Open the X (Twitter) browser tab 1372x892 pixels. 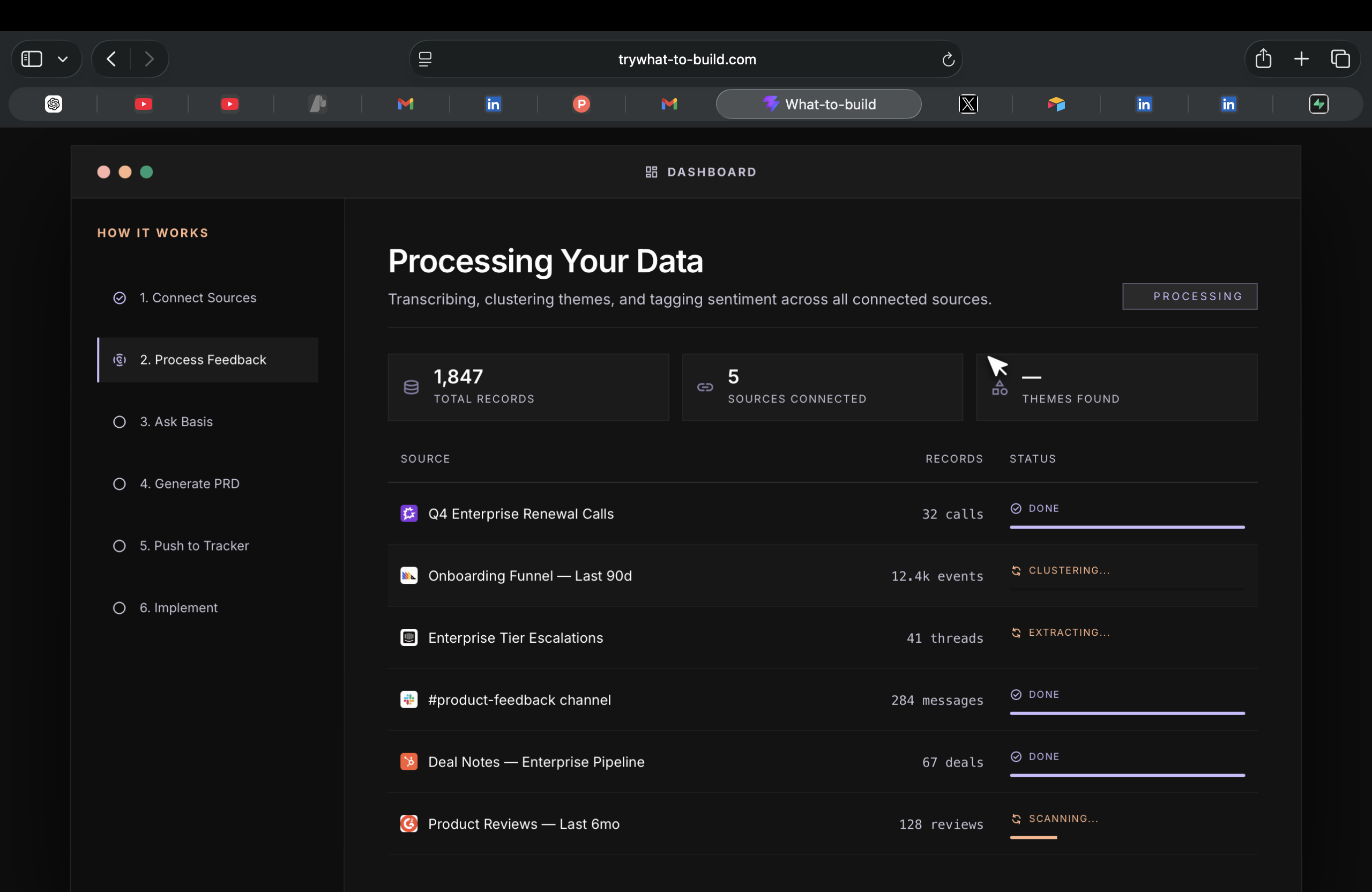(968, 105)
